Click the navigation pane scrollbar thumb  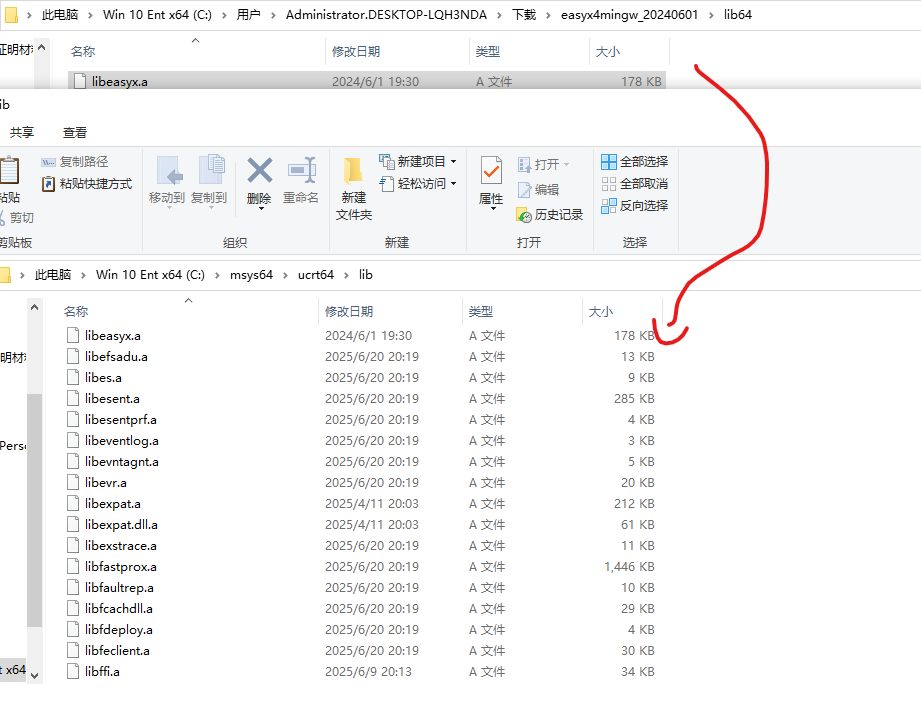[x=34, y=510]
